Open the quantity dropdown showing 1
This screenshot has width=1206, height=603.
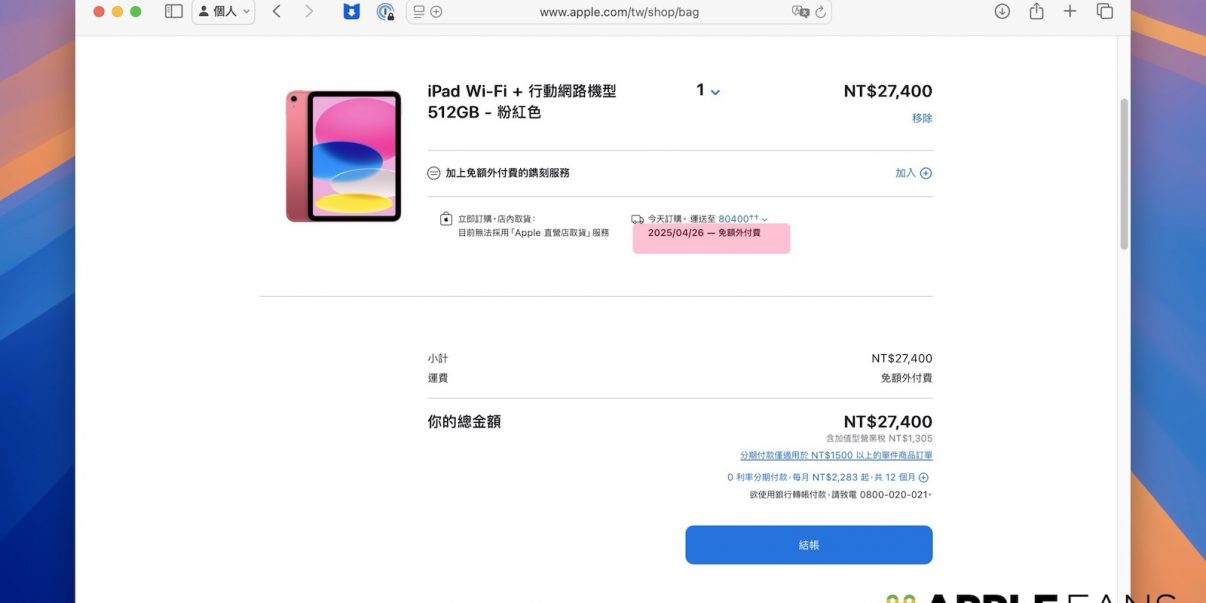708,91
